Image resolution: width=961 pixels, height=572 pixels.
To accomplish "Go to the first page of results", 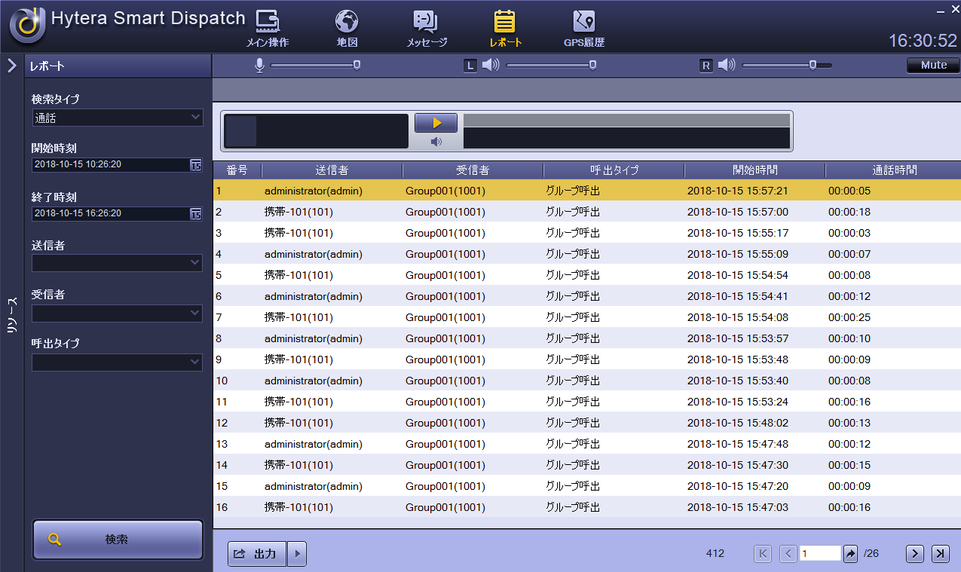I will [x=762, y=554].
